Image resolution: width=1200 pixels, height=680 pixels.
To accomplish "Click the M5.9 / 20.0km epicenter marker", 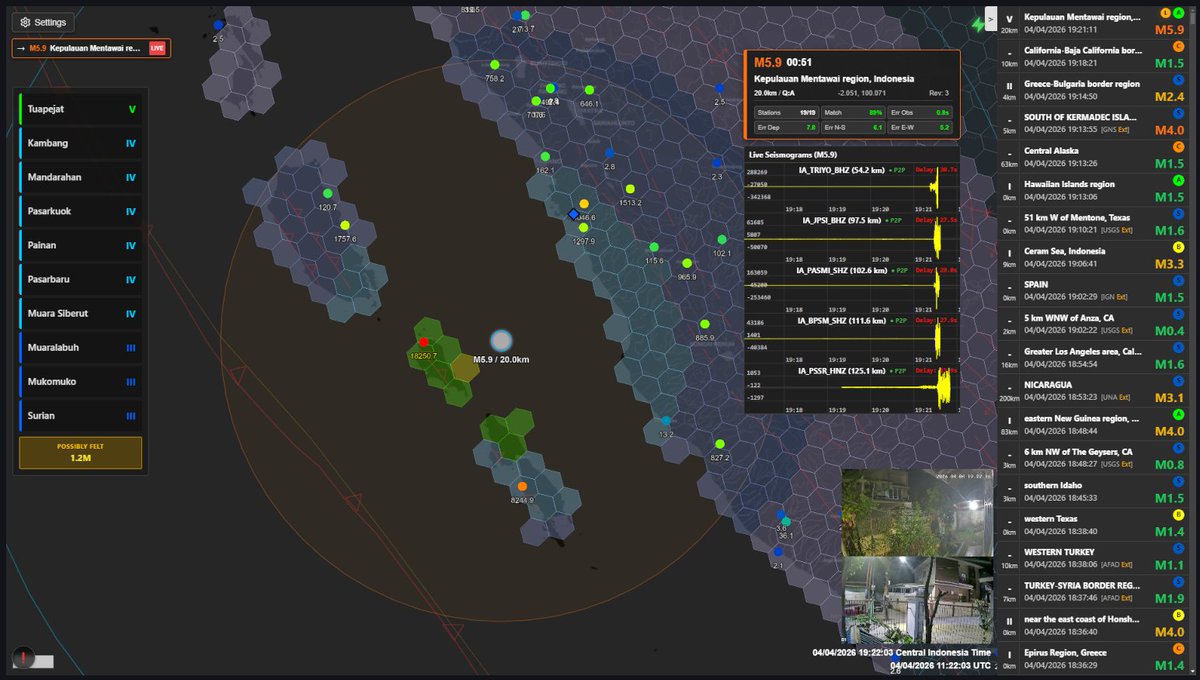I will pyautogui.click(x=501, y=341).
